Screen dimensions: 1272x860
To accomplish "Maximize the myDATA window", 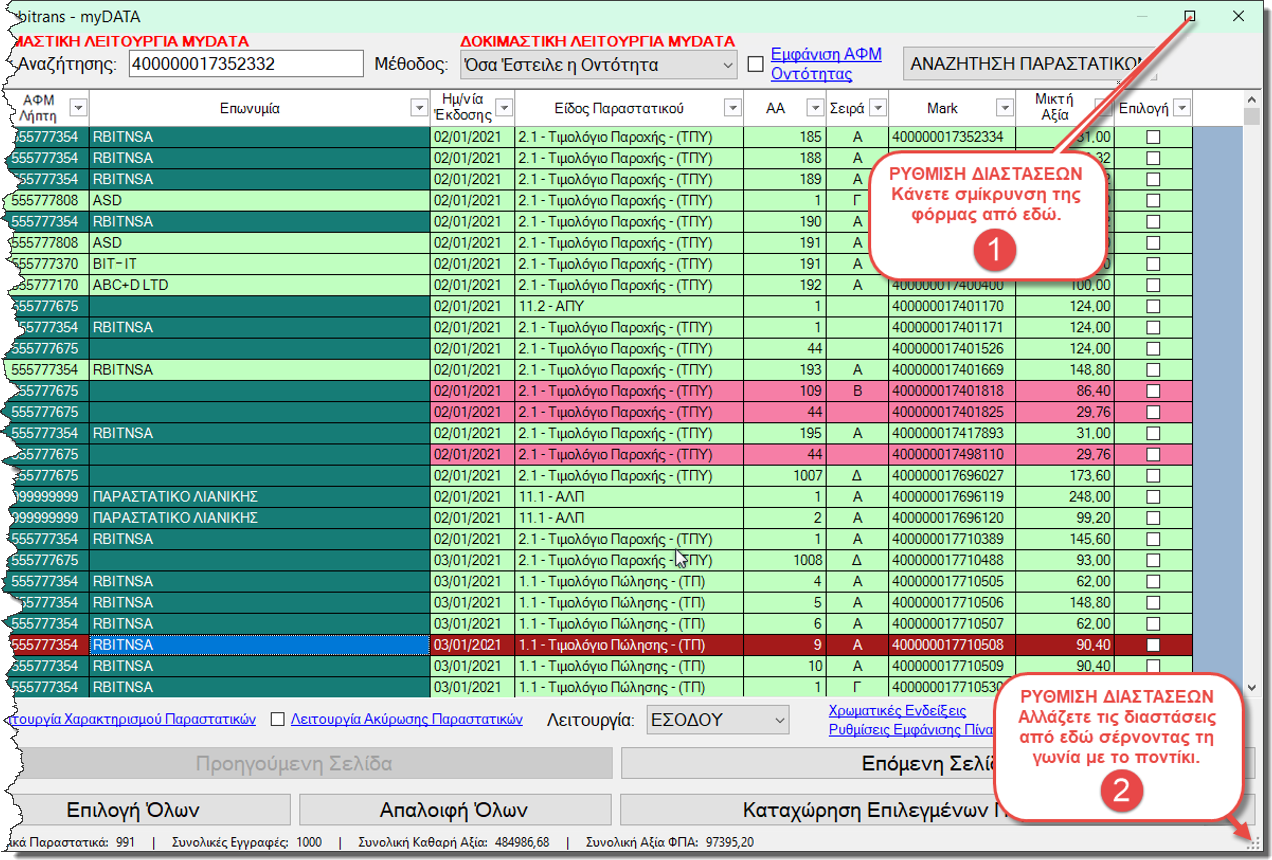I will tap(1190, 16).
